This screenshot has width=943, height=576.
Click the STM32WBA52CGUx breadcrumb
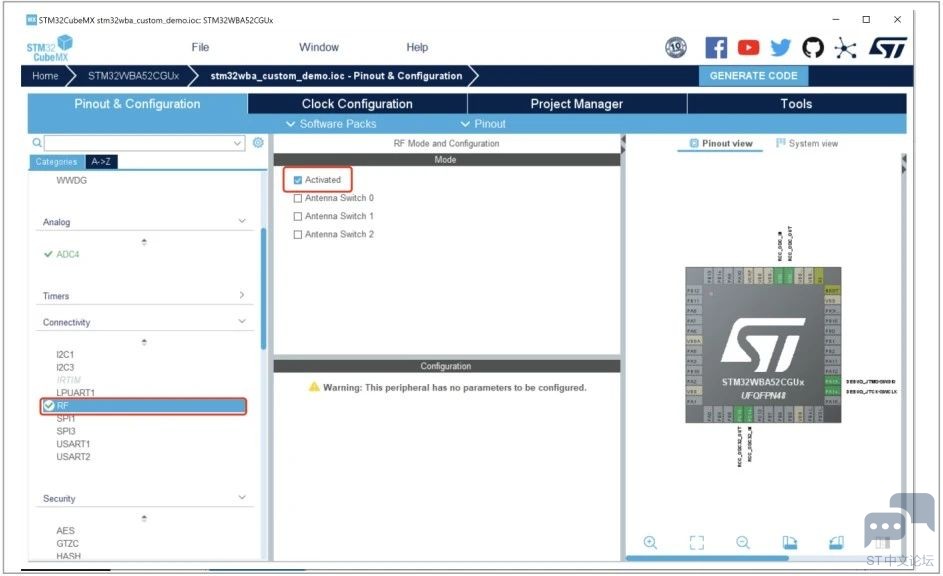pos(134,76)
